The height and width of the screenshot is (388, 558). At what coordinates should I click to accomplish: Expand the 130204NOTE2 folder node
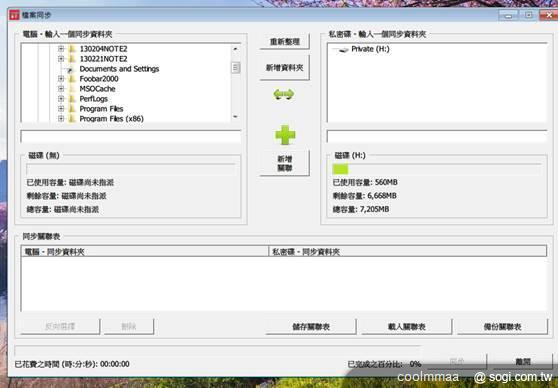[x=61, y=49]
